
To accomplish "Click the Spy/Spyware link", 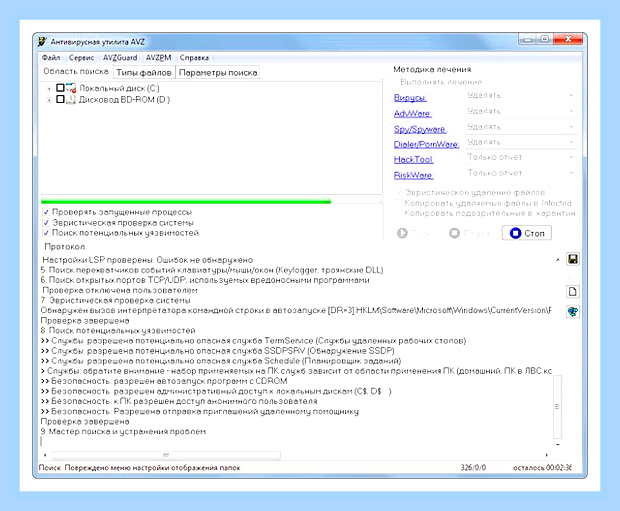I will 420,129.
